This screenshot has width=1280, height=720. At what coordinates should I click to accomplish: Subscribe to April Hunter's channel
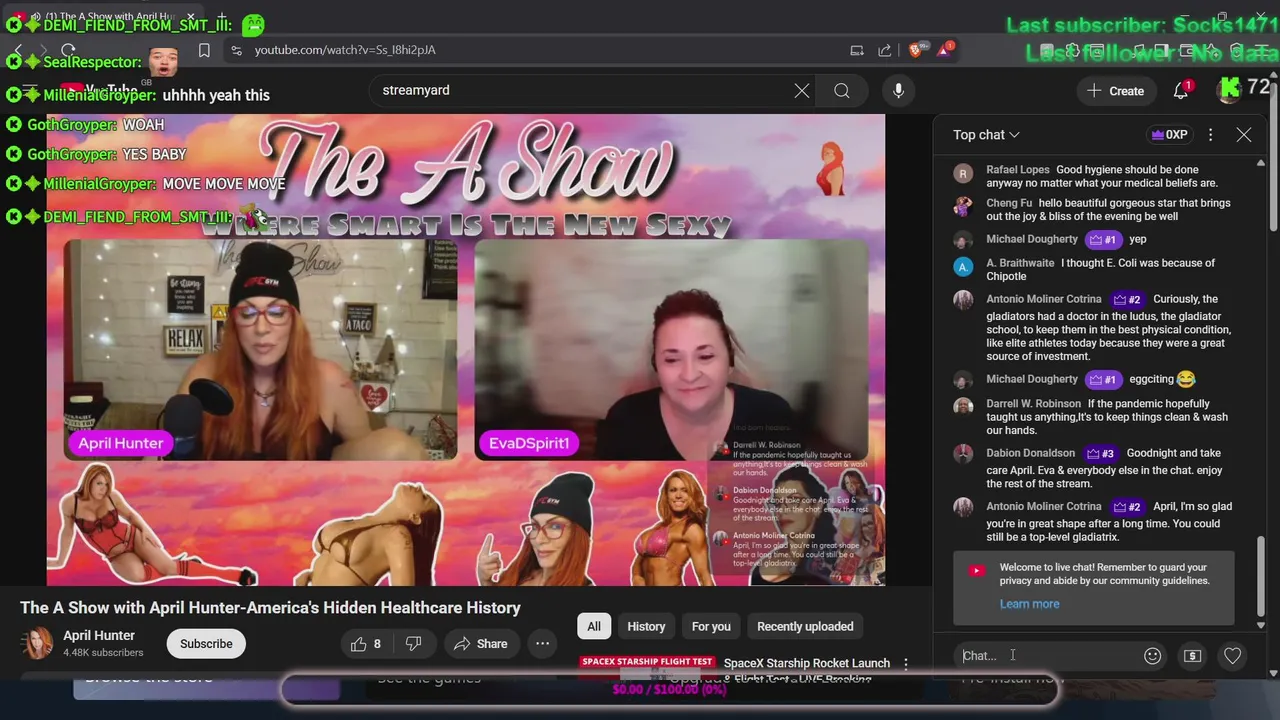click(x=206, y=644)
